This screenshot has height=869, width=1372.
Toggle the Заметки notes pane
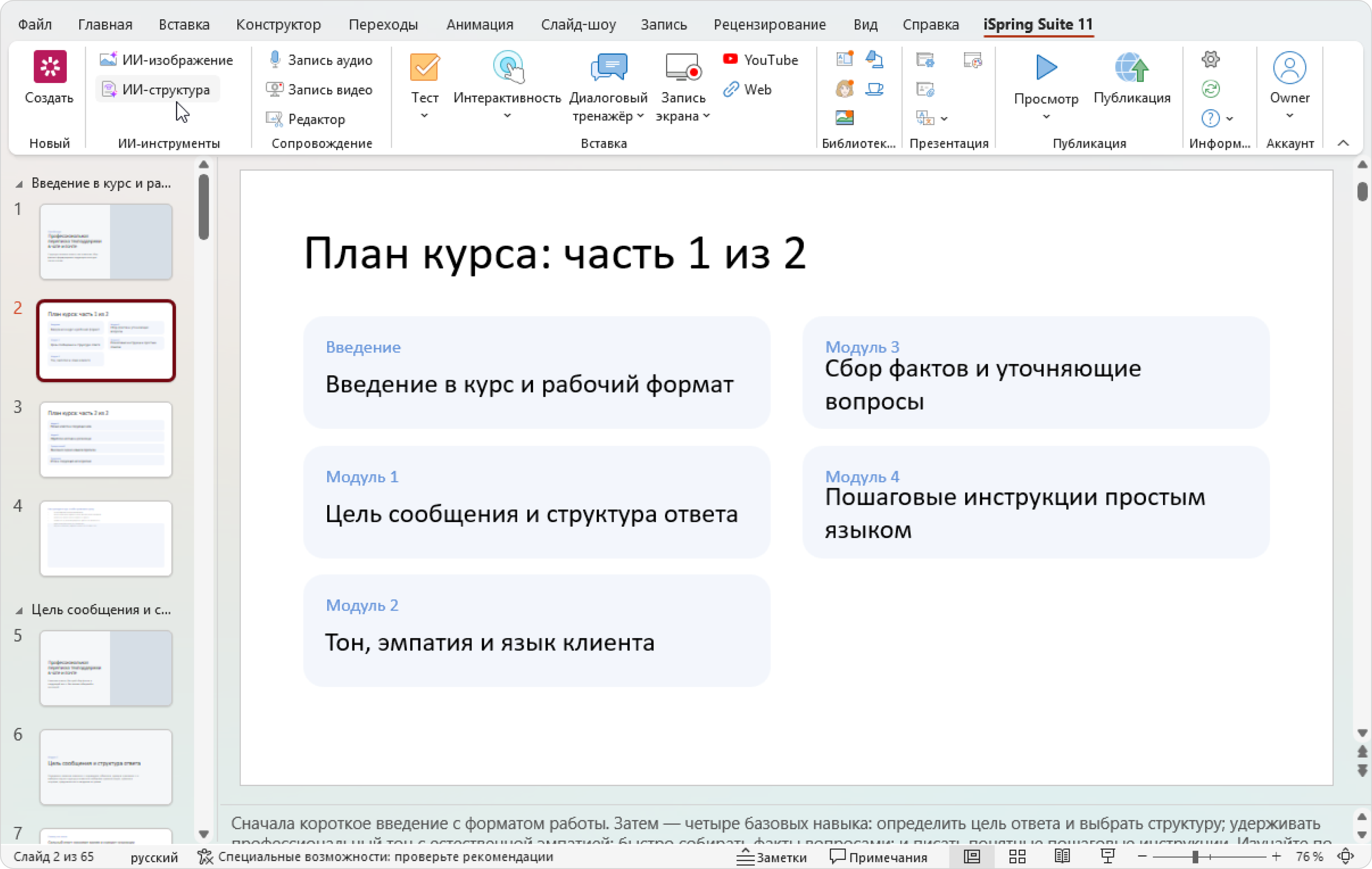(772, 857)
